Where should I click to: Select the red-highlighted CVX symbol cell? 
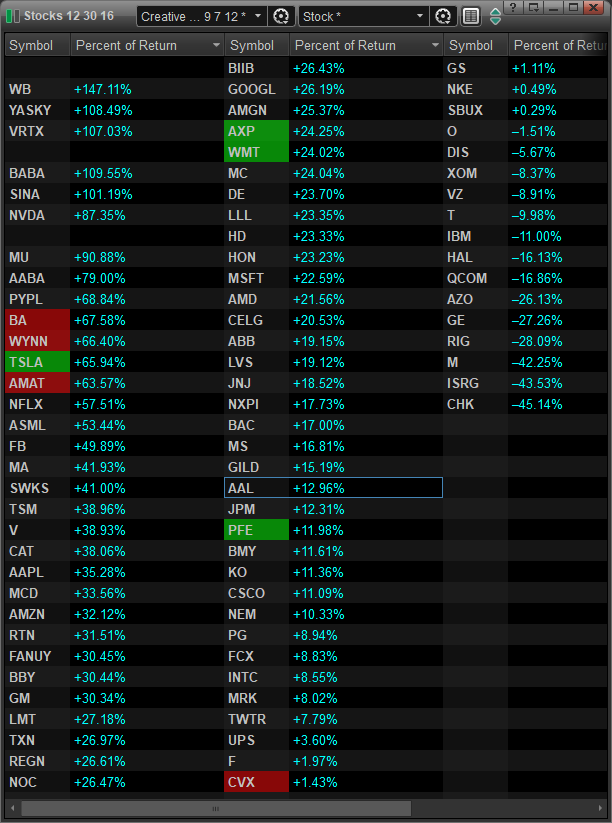click(256, 782)
